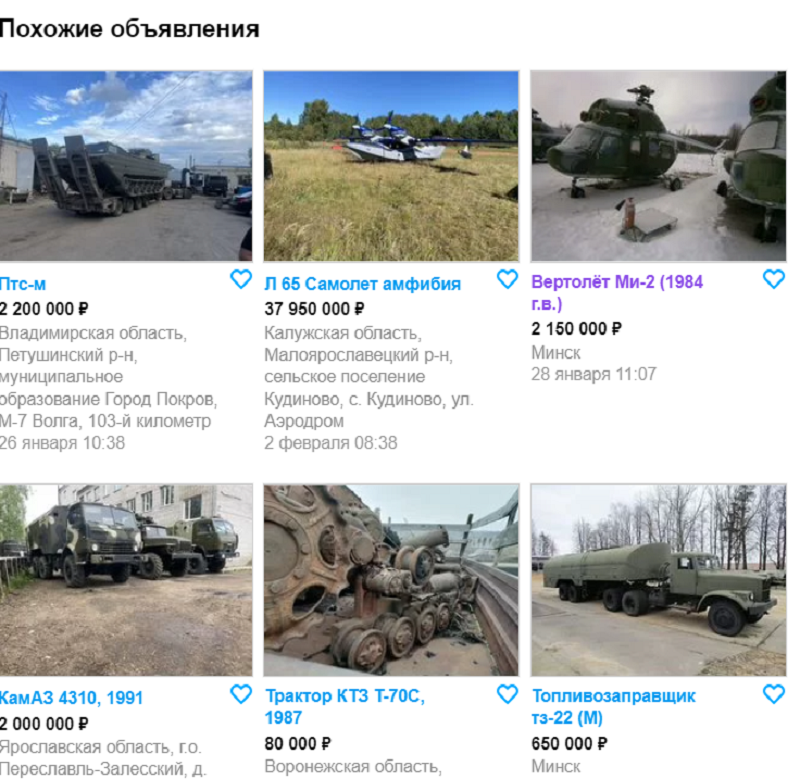Favorite the Трактор КТЗ Т-70С heart

[507, 694]
